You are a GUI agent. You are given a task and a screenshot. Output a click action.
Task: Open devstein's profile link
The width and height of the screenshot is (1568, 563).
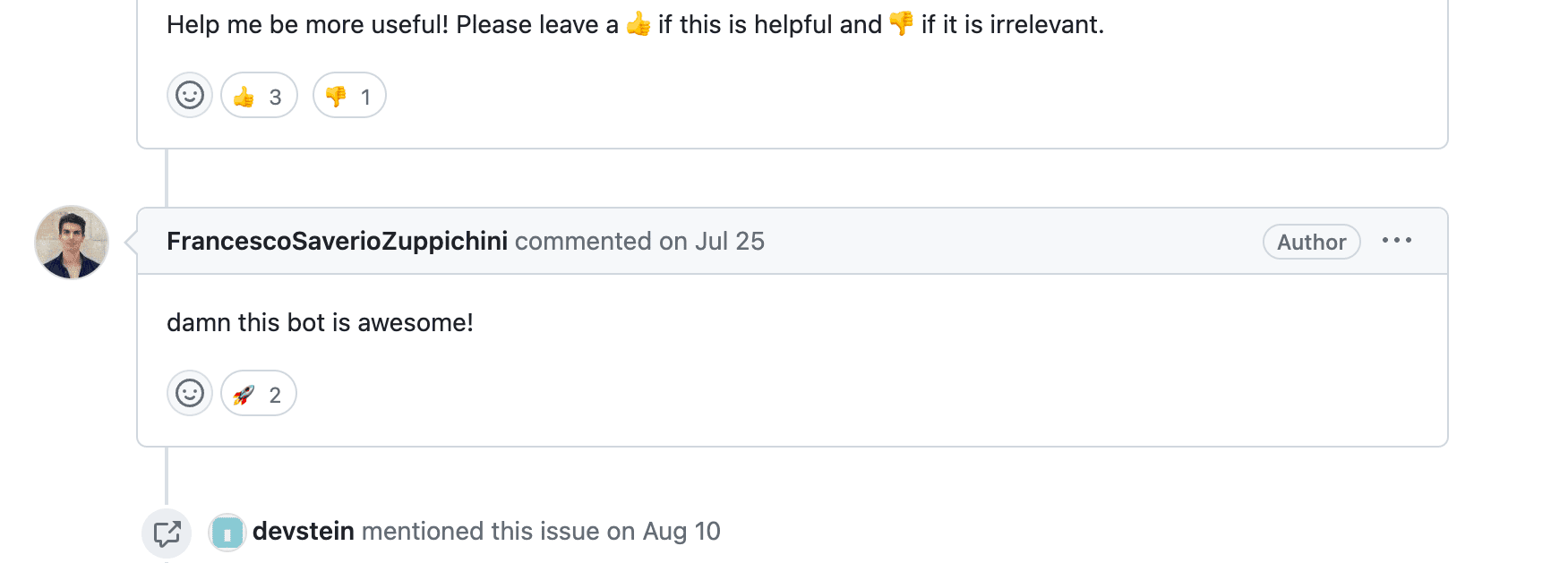point(304,532)
